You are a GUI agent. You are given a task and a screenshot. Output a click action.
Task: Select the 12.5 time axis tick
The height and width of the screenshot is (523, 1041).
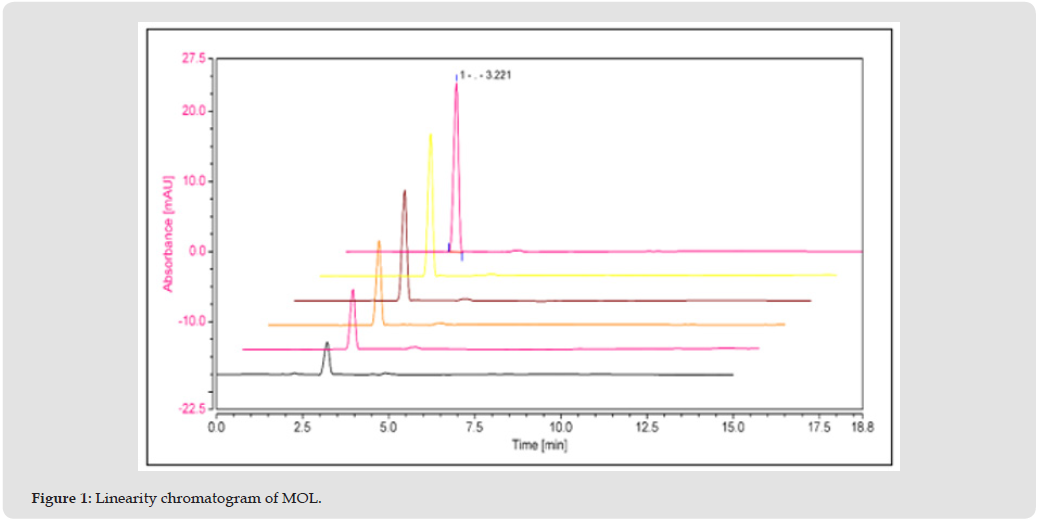point(647,427)
